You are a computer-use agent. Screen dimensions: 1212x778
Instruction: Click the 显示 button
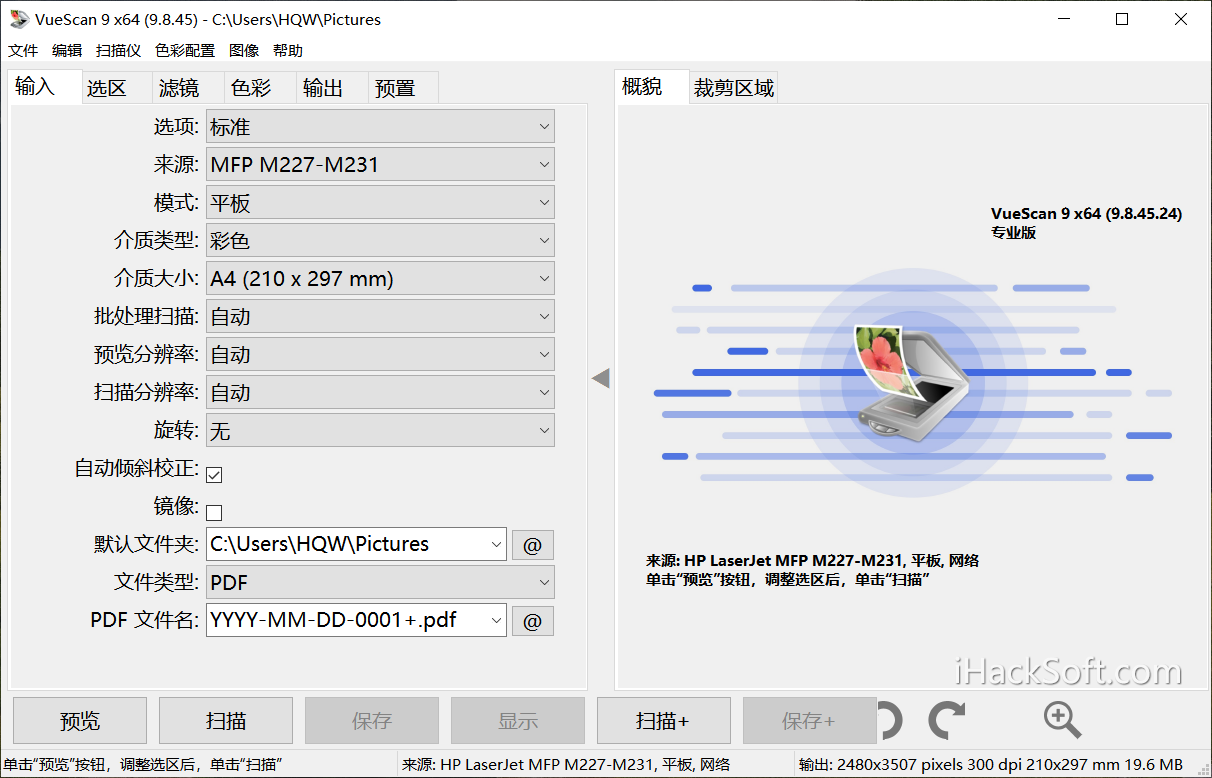(x=518, y=721)
